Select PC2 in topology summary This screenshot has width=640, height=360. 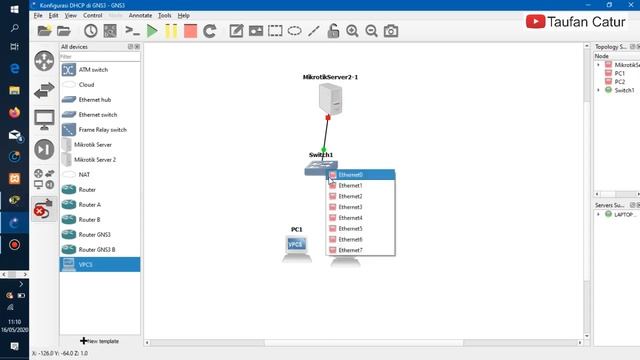point(619,82)
